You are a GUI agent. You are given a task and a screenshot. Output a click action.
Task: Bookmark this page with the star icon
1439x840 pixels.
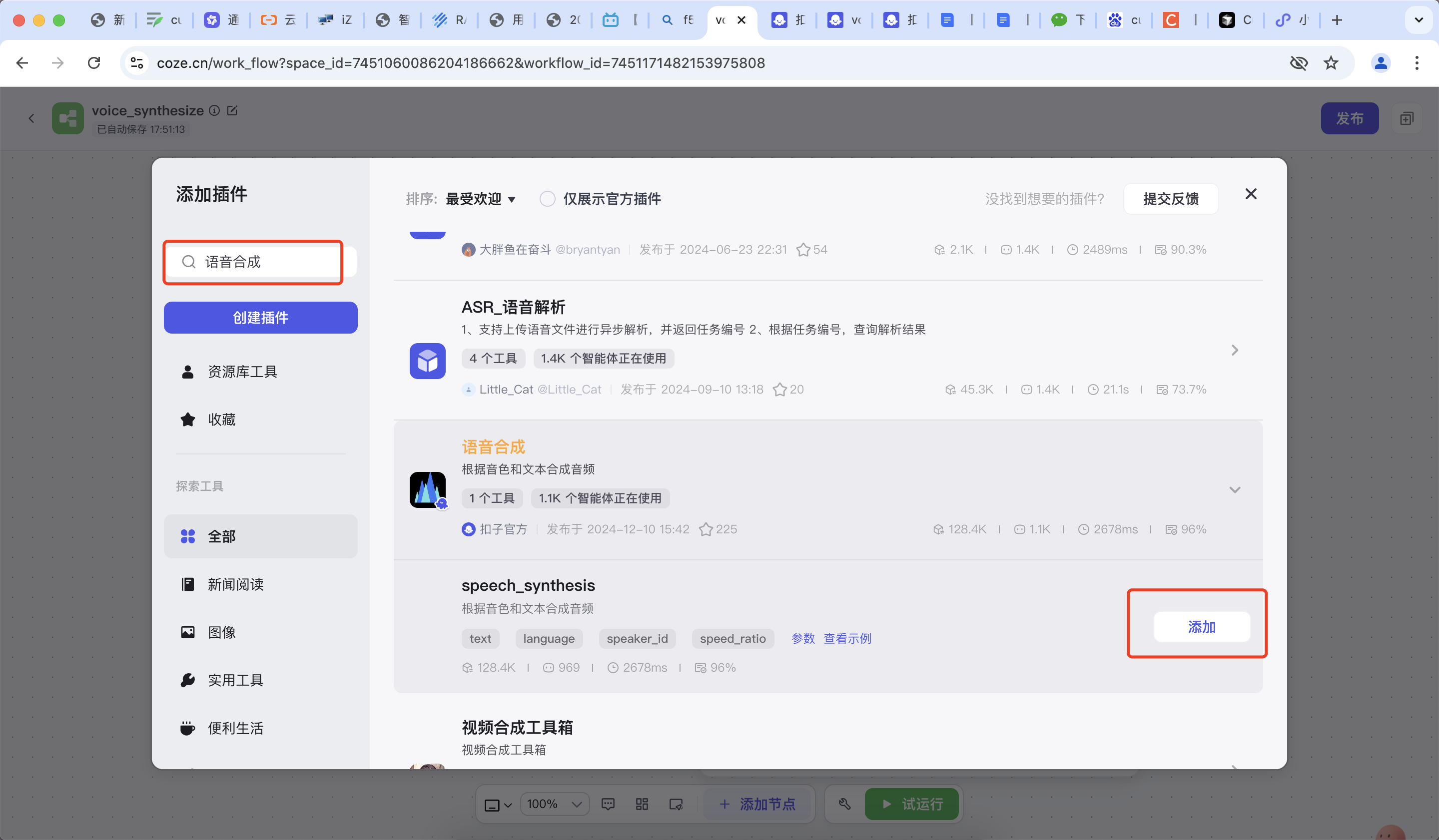1331,63
